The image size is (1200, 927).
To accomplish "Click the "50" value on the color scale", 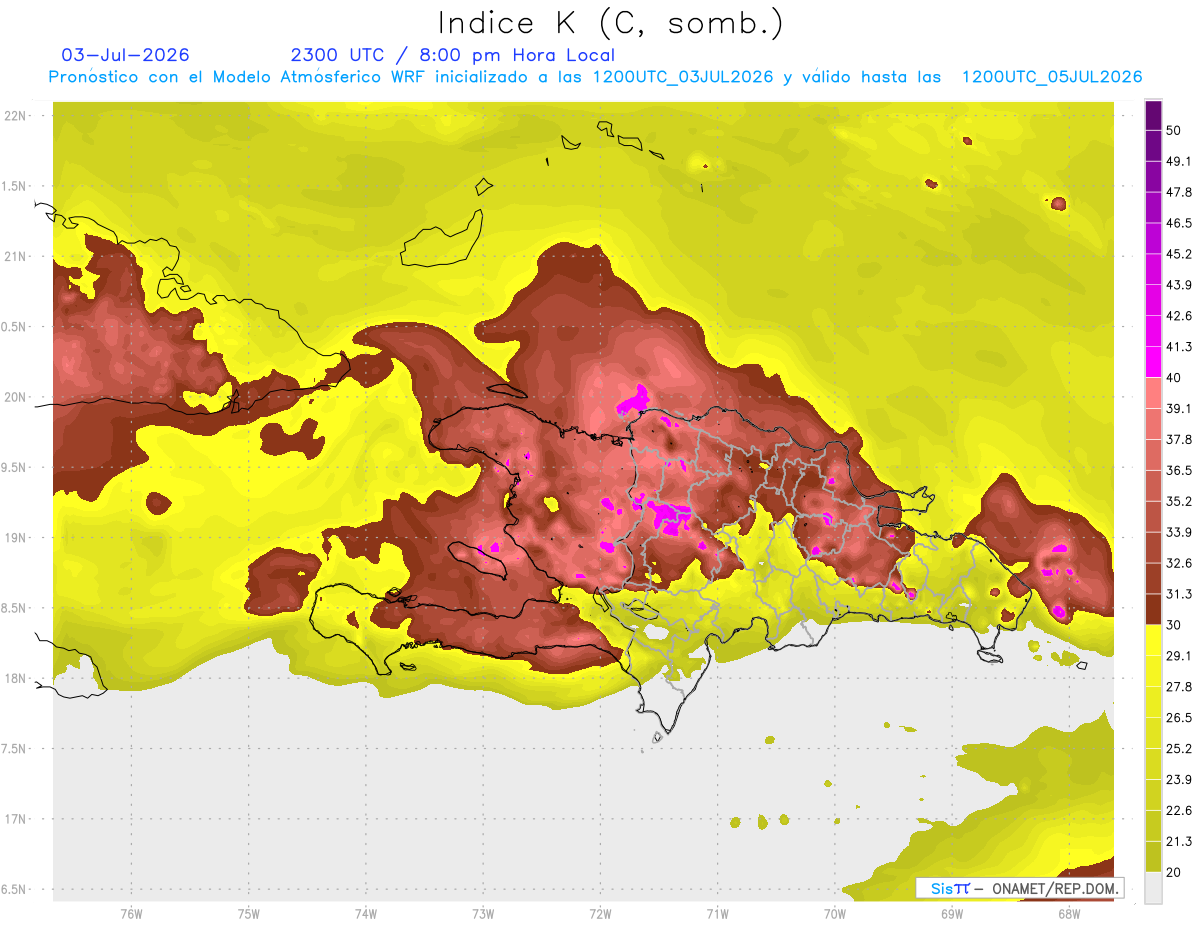I will (1174, 129).
